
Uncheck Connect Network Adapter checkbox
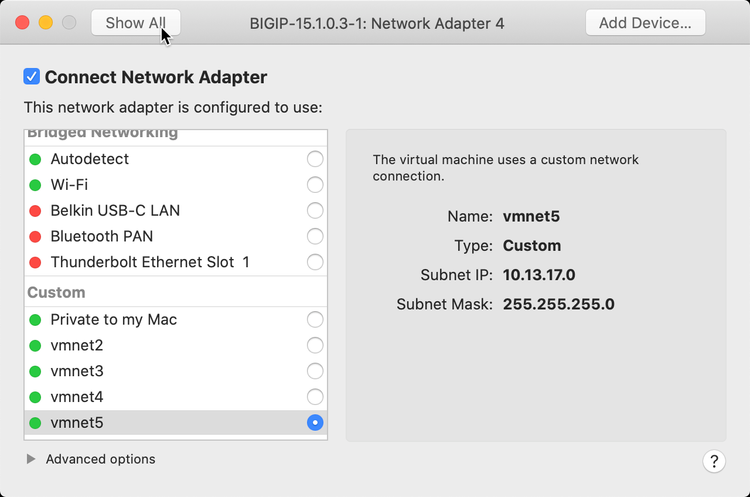click(32, 77)
